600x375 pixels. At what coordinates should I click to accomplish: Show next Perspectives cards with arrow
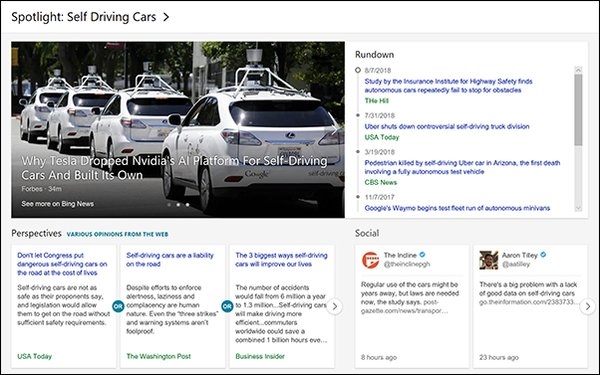pyautogui.click(x=334, y=306)
